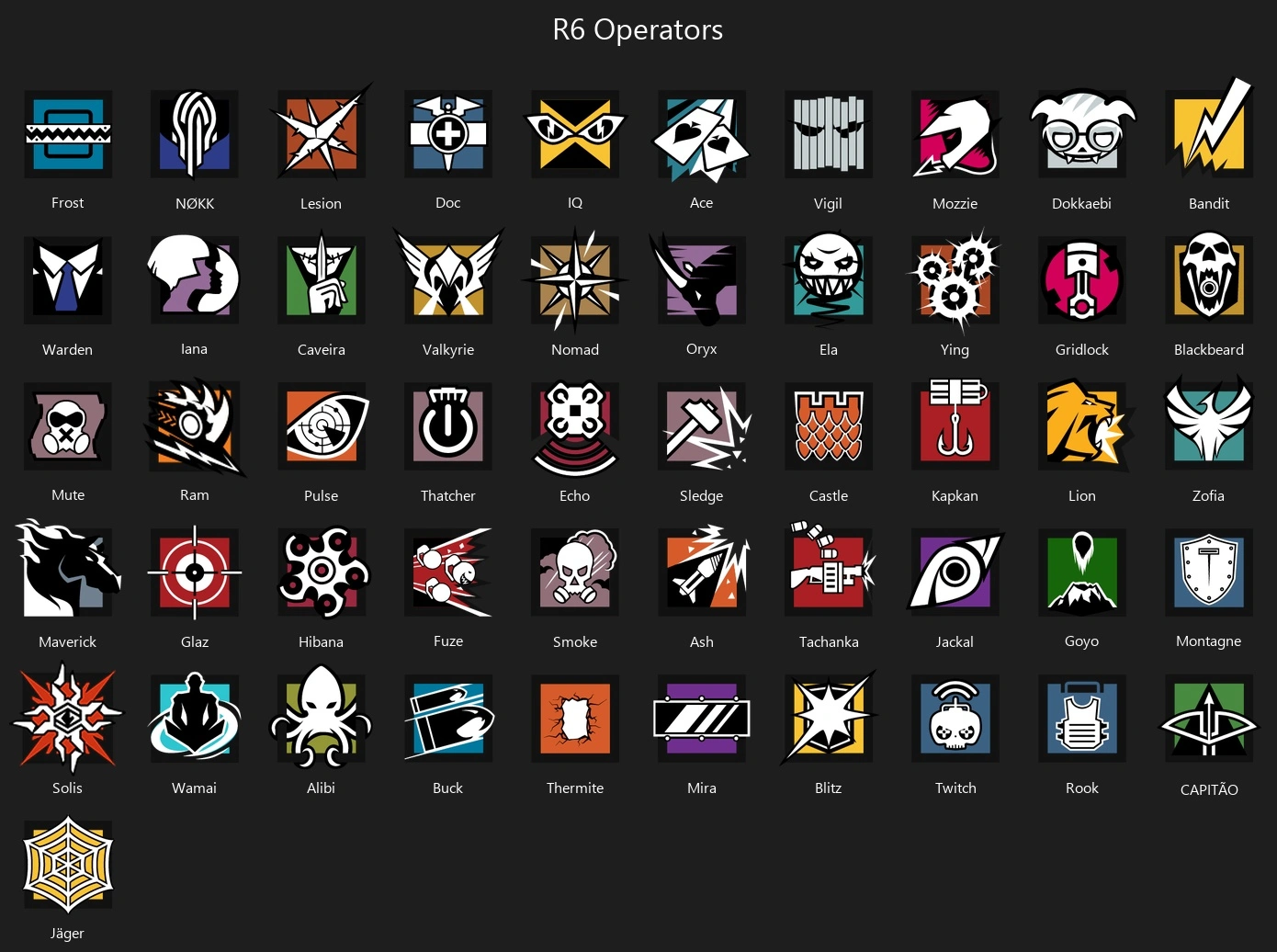The height and width of the screenshot is (952, 1277).
Task: Click the Ela grinning skull icon
Action: (829, 278)
